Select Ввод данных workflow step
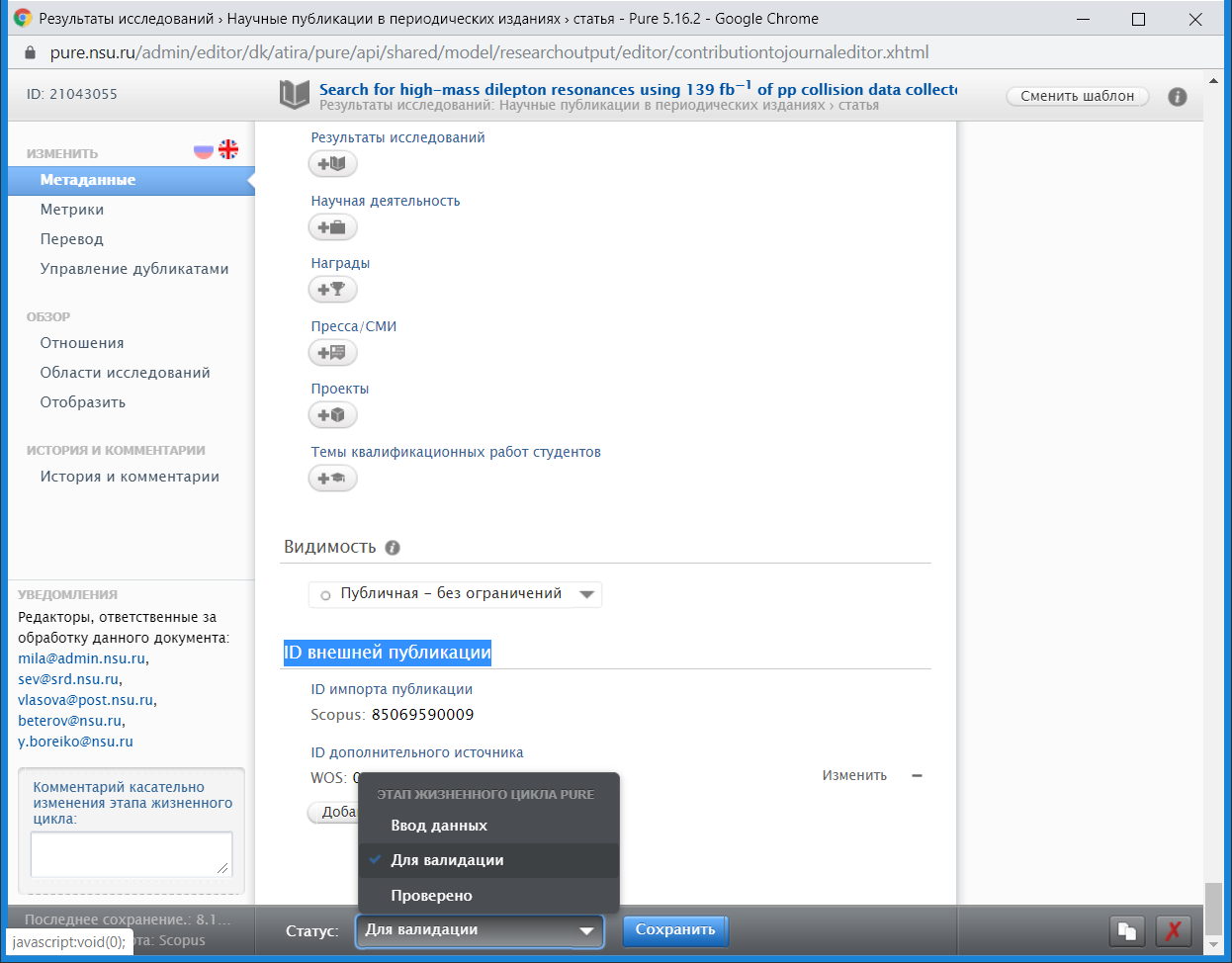 [439, 826]
